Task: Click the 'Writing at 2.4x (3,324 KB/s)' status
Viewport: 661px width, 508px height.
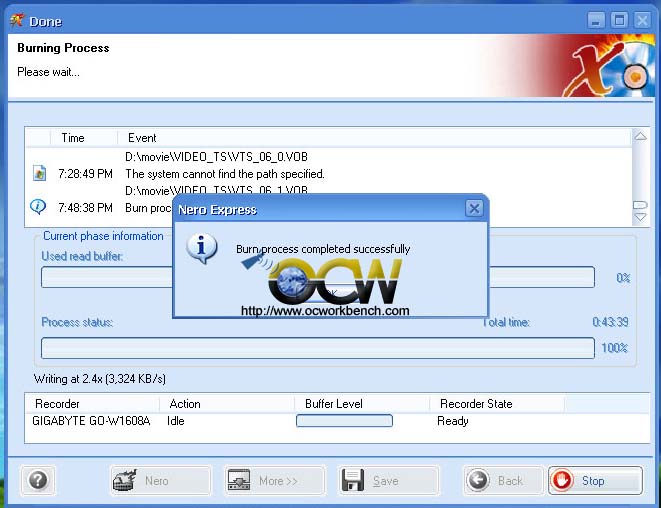Action: (99, 379)
